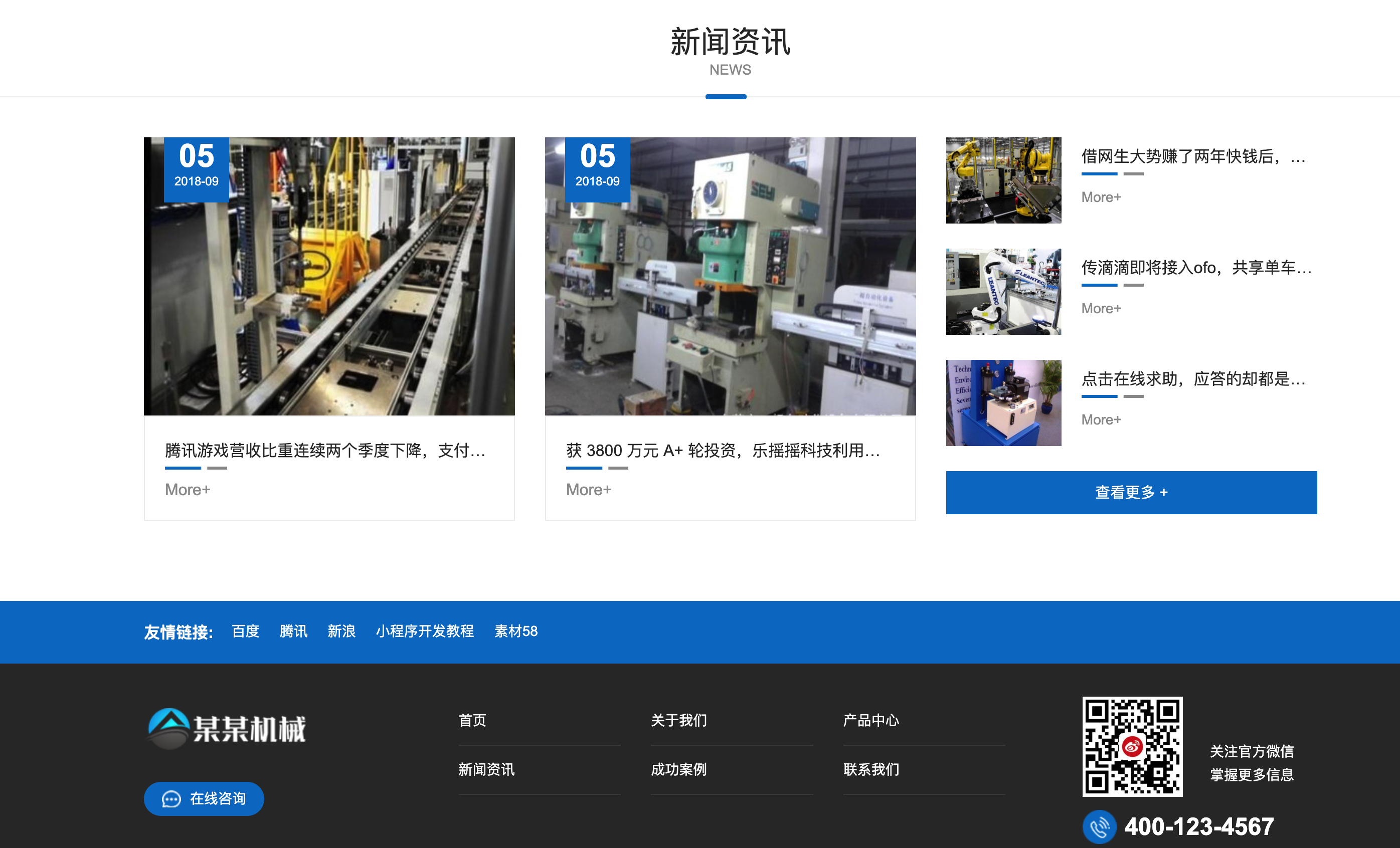Viewport: 1400px width, 848px height.
Task: Click the 05 2018-09 badge on first card
Action: tap(197, 169)
